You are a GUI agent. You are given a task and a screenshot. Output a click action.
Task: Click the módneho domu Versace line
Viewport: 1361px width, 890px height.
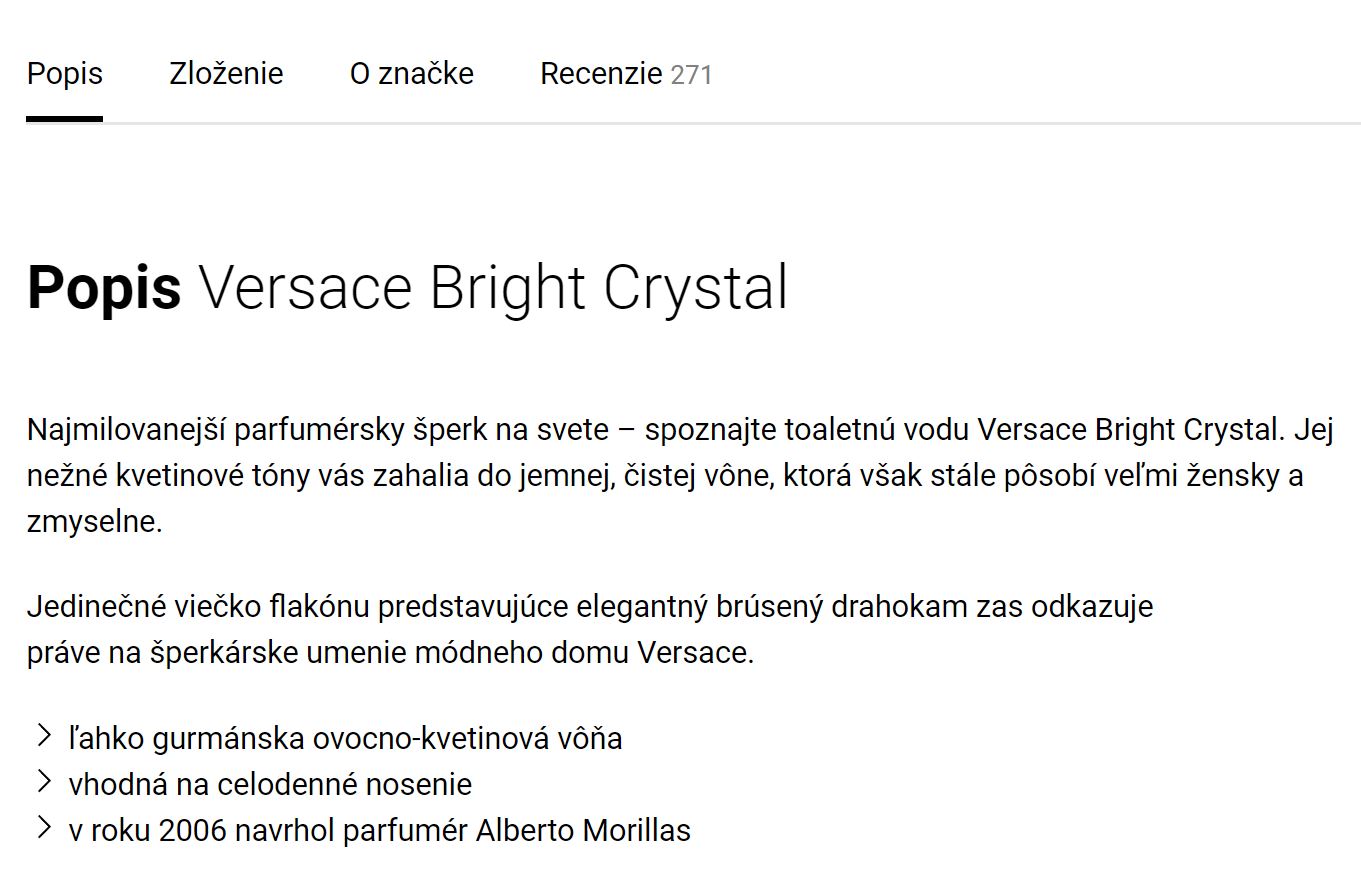tap(390, 653)
